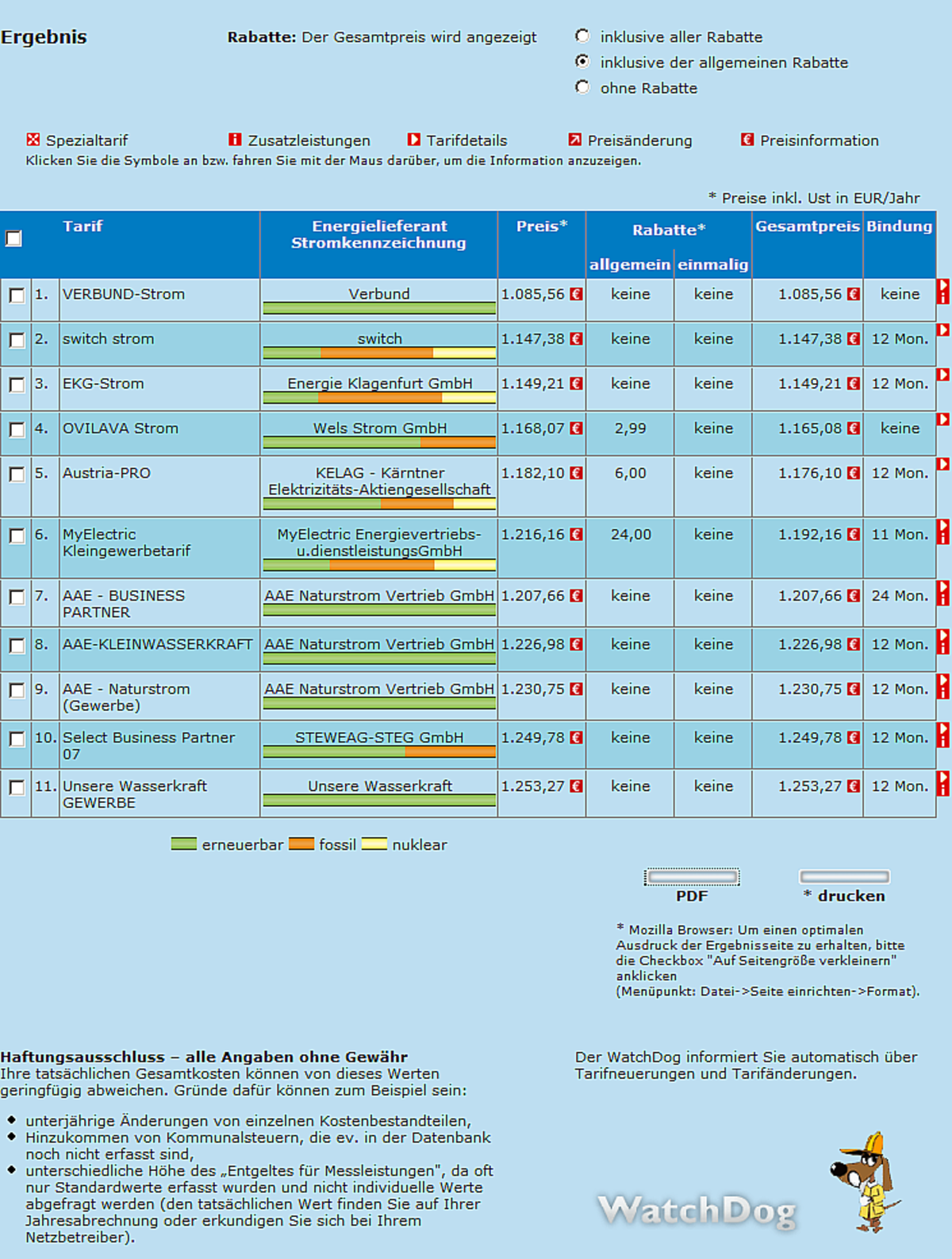Click the WatchDog logo
Viewport: 952px width, 1259px height.
point(697,1211)
